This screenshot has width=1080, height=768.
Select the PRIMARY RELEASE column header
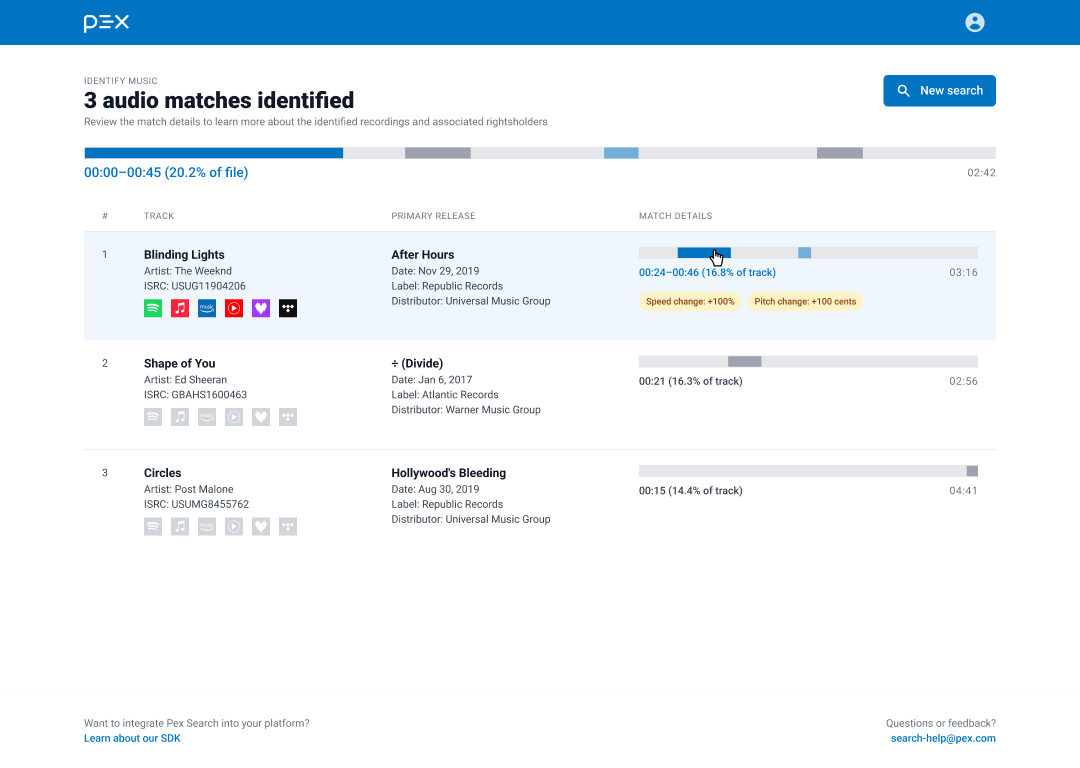[432, 215]
